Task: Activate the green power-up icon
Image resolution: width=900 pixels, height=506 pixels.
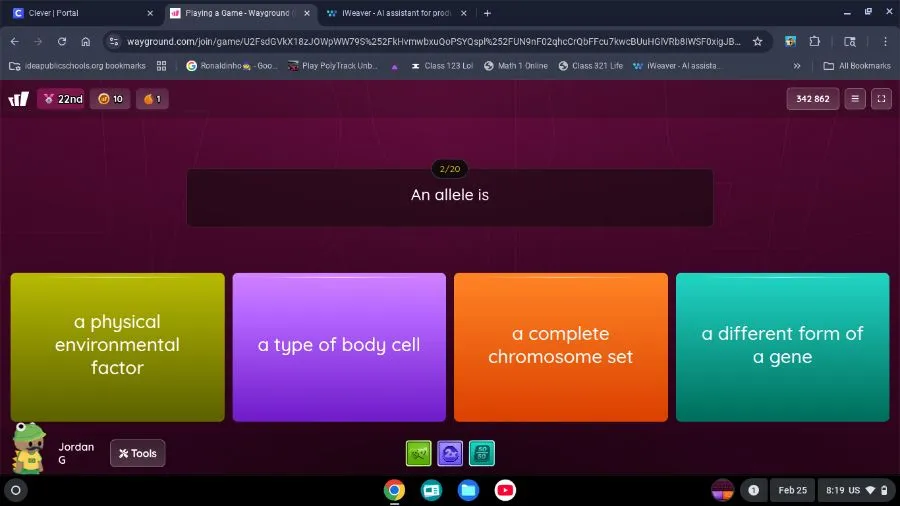Action: pyautogui.click(x=418, y=453)
